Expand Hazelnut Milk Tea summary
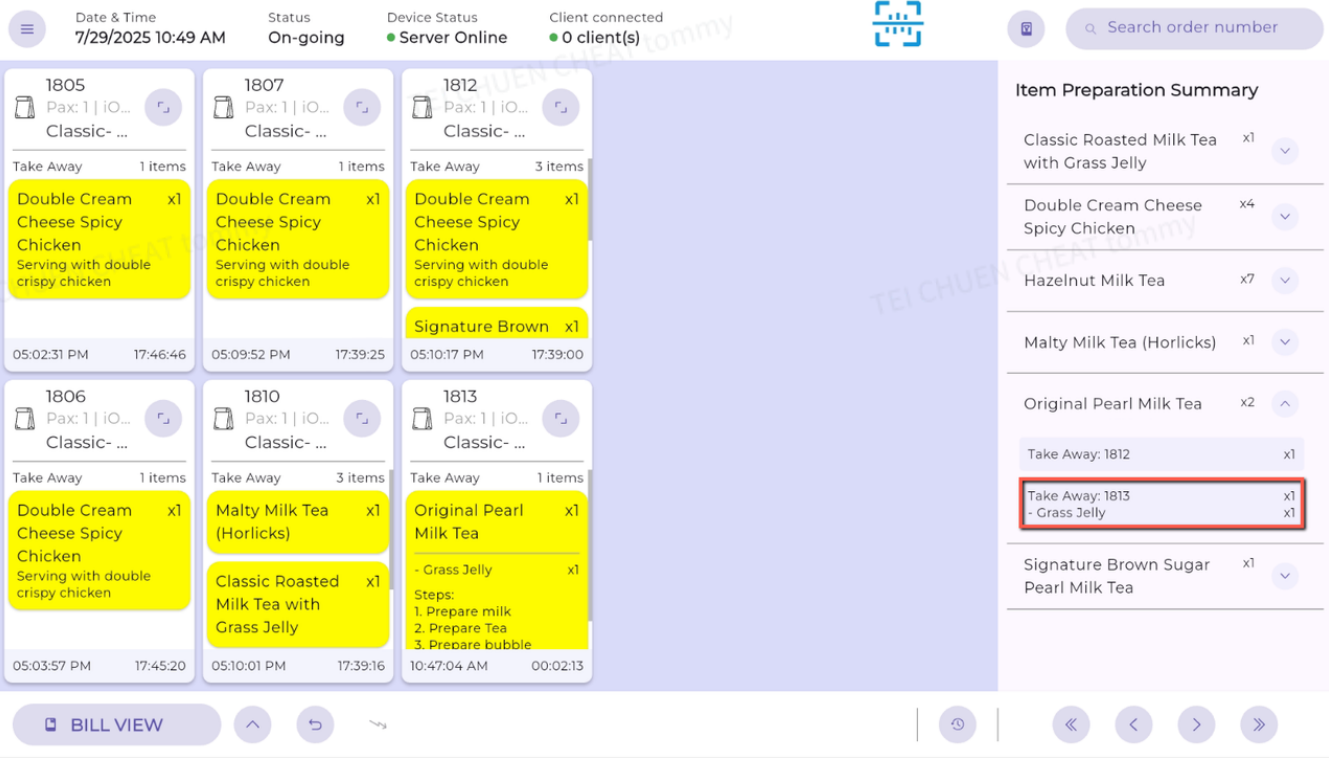1329x758 pixels. pyautogui.click(x=1285, y=281)
